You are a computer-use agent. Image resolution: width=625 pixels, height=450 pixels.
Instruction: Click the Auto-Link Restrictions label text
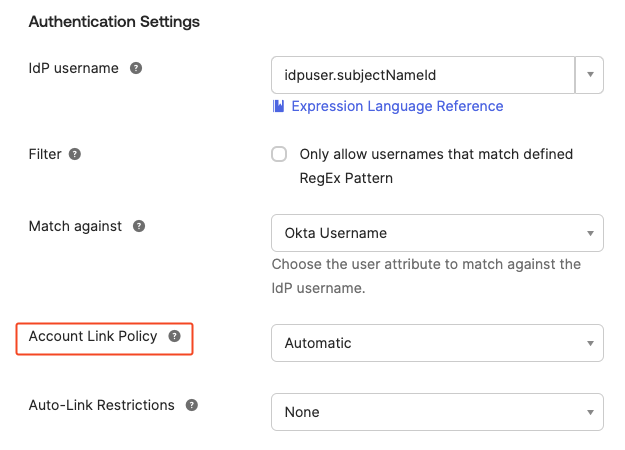pos(102,406)
